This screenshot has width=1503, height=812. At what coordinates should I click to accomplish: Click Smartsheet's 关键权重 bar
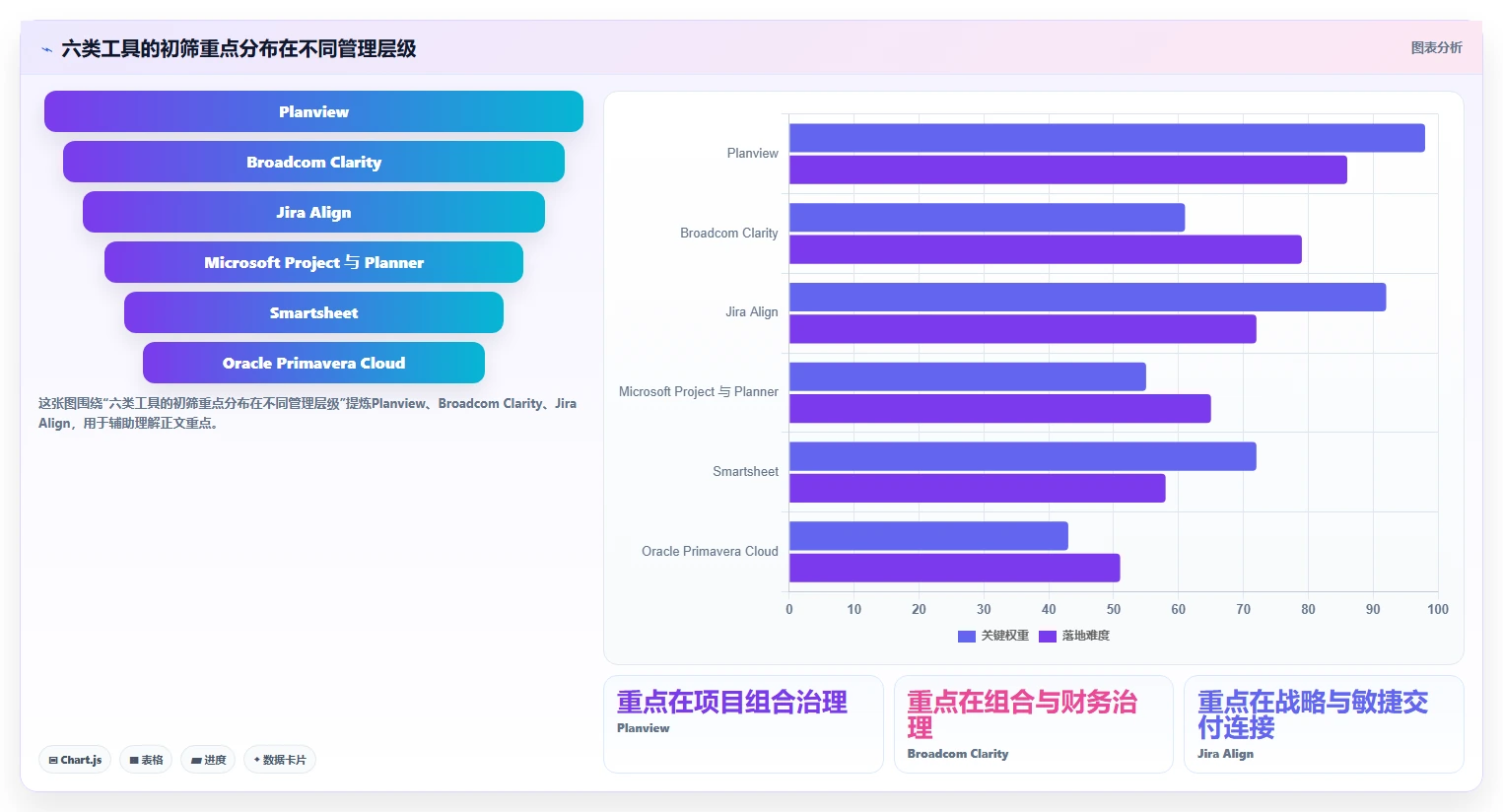tap(1023, 456)
